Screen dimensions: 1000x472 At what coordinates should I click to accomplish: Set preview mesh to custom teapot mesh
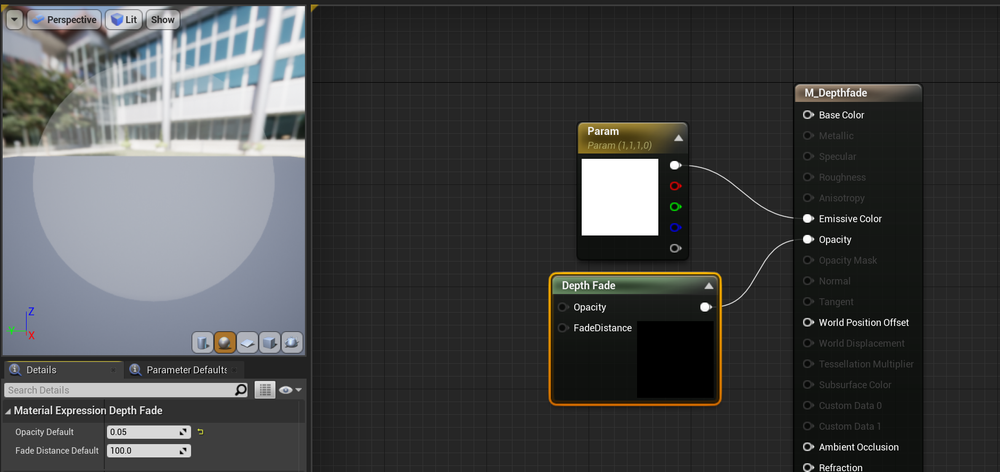[292, 343]
